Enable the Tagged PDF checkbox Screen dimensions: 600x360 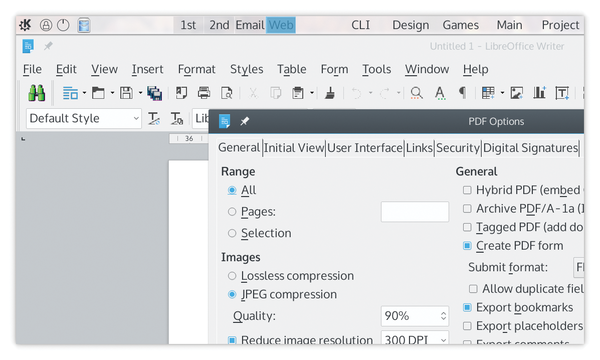pos(467,227)
